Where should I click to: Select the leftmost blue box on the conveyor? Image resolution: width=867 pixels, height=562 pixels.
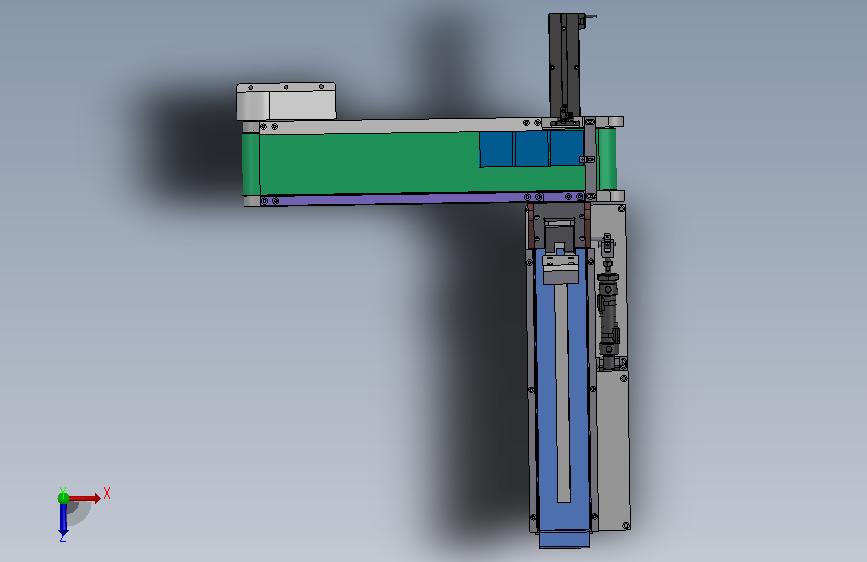tap(496, 149)
